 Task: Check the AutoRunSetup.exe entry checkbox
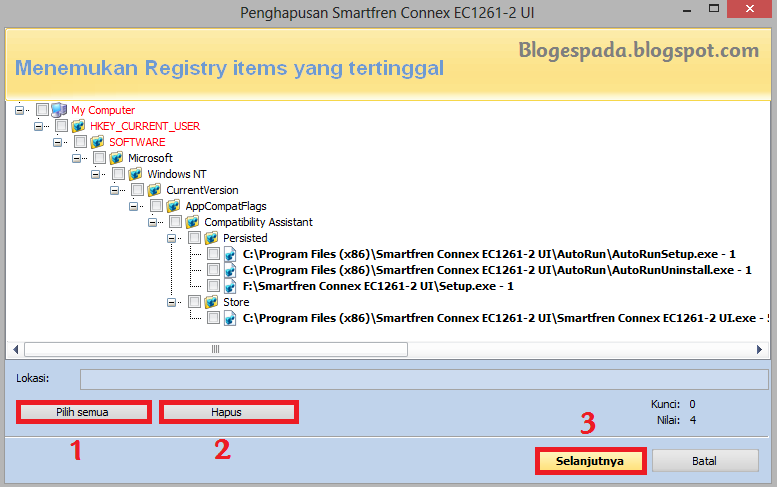point(214,254)
